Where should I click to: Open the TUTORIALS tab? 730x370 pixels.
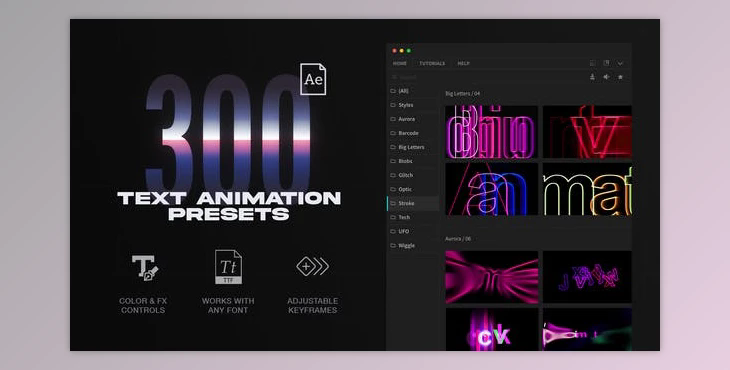coord(432,63)
